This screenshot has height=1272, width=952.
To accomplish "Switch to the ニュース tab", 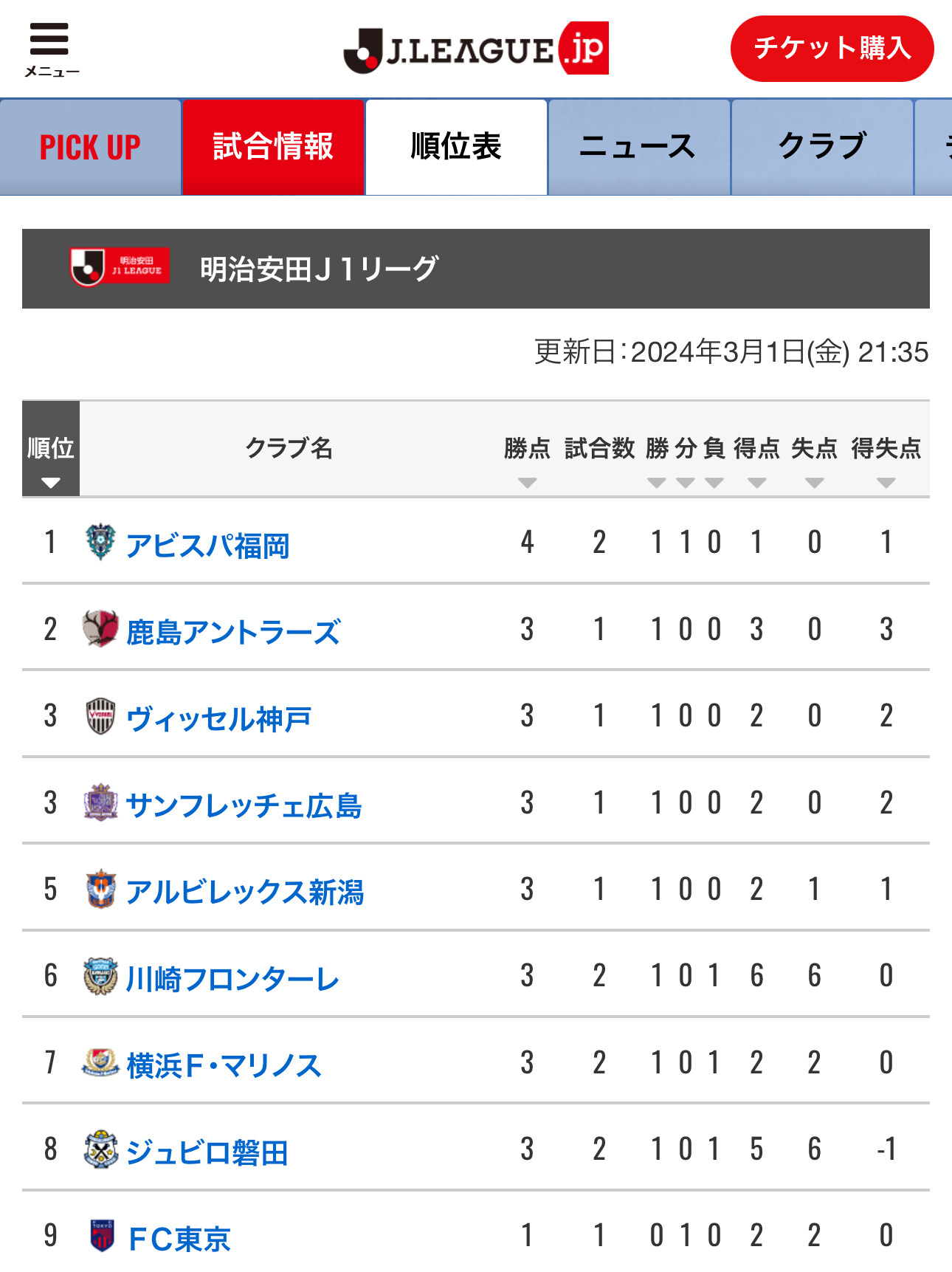I will pyautogui.click(x=638, y=147).
